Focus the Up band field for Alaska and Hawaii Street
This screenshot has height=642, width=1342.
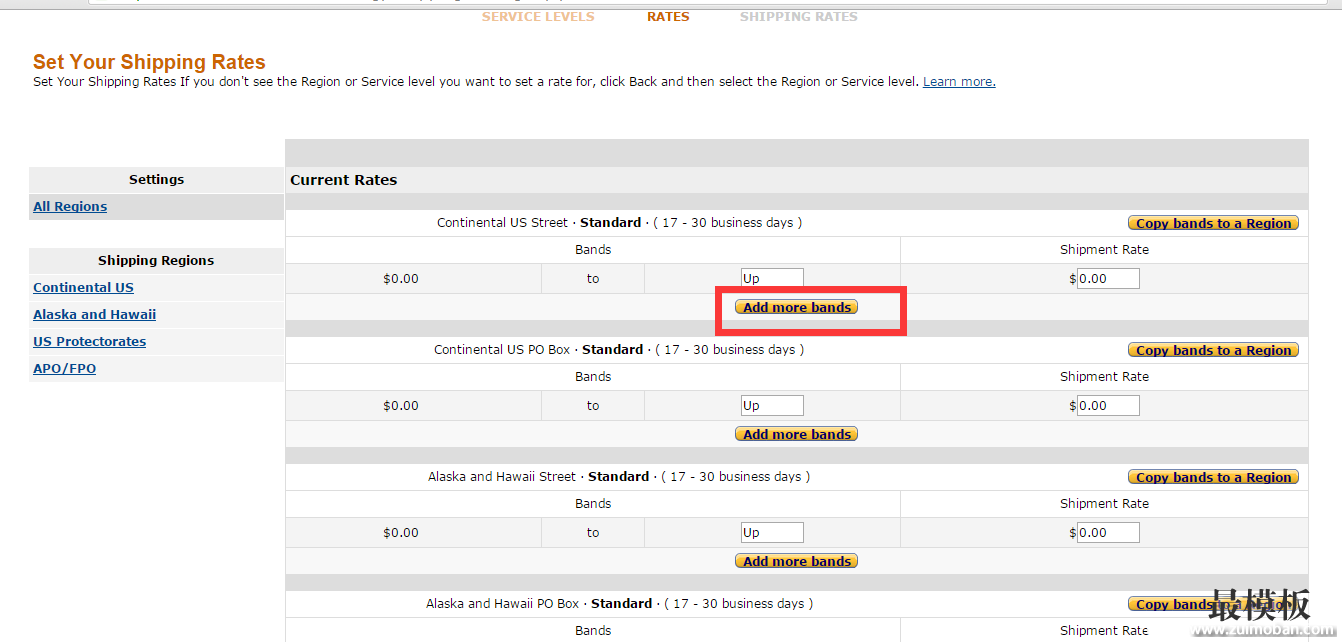[x=772, y=532]
